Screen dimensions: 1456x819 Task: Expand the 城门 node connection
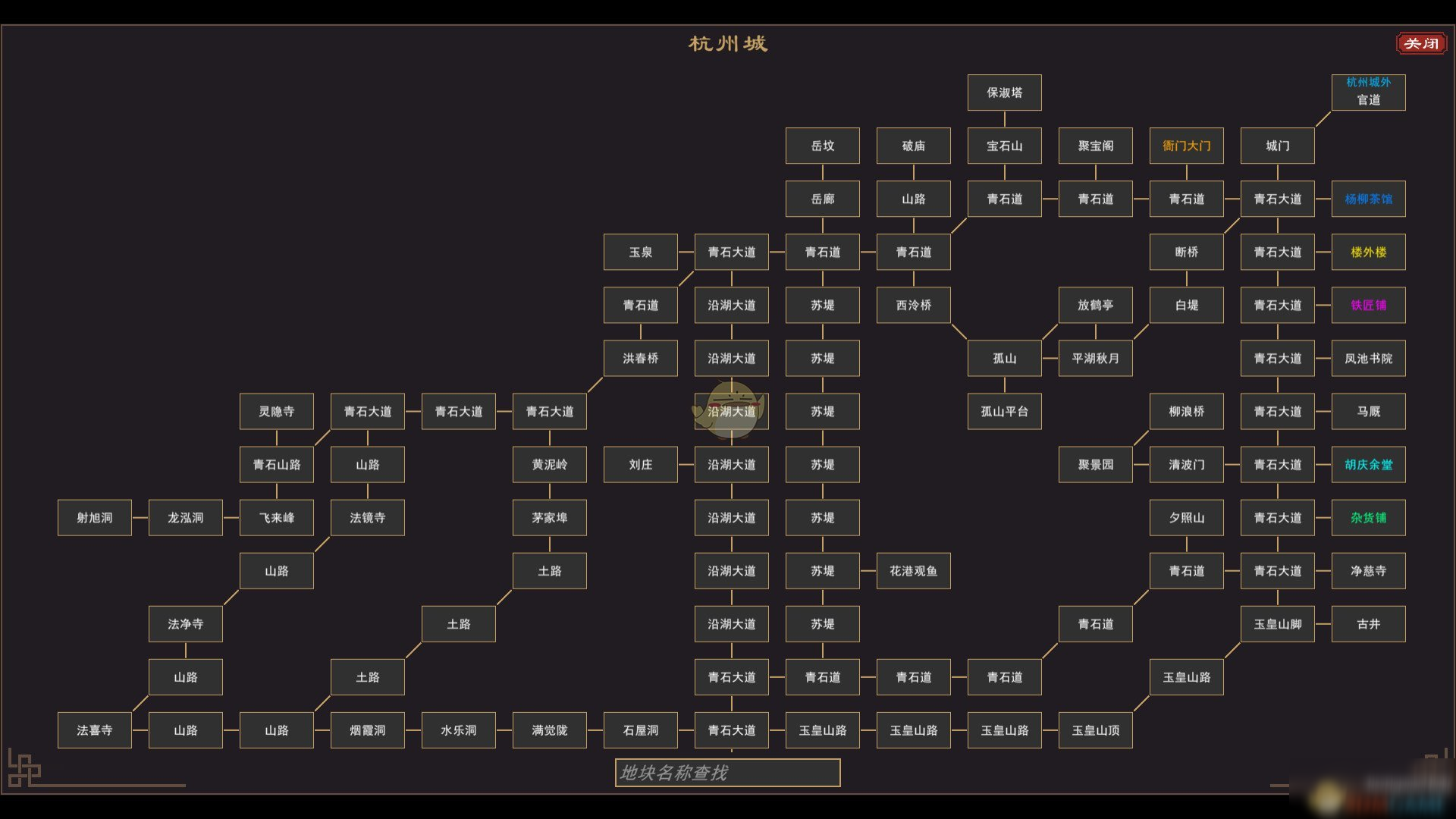tap(1278, 146)
